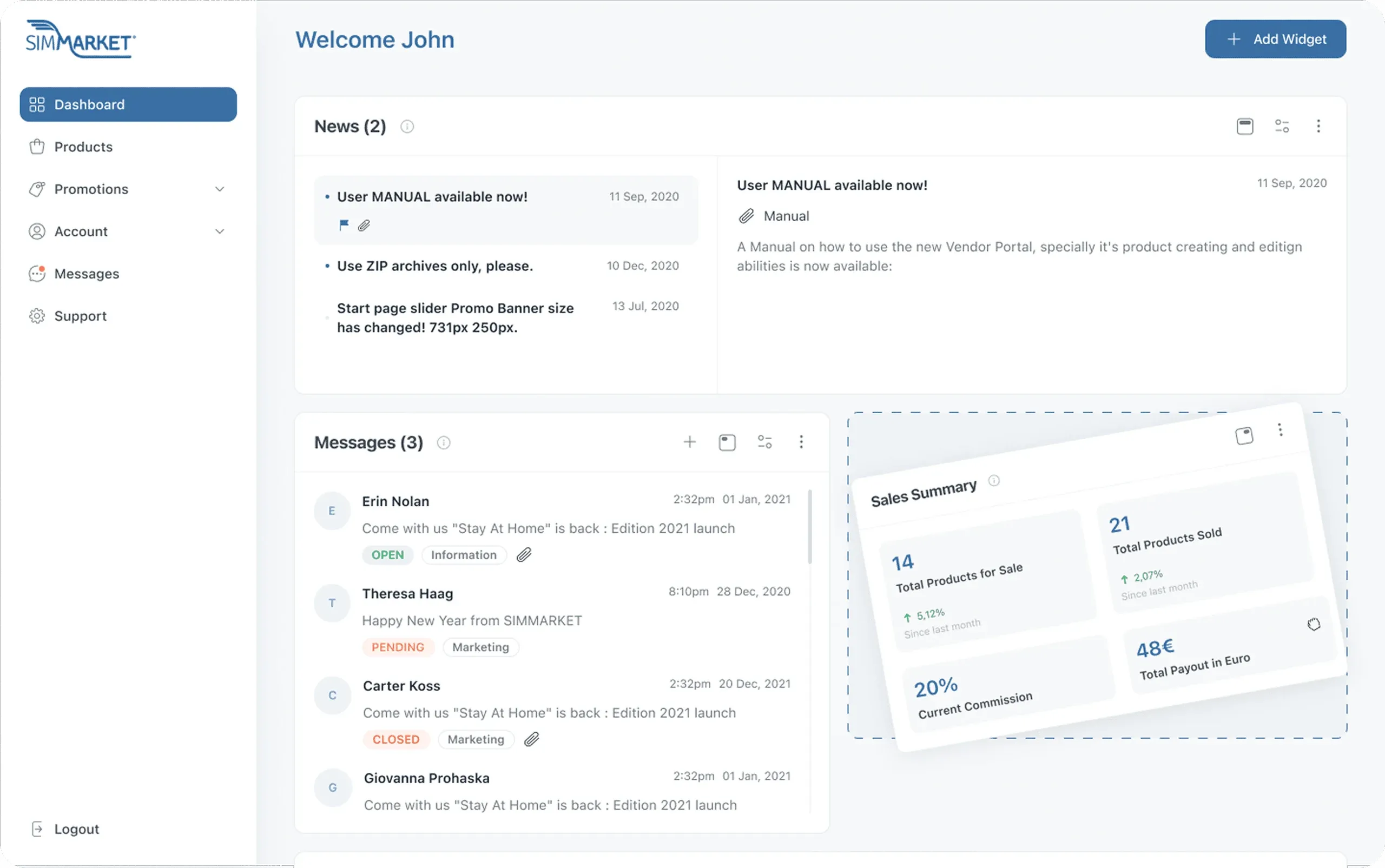Click the Sales Summary info icon
This screenshot has width=1385, height=868.
pos(994,480)
